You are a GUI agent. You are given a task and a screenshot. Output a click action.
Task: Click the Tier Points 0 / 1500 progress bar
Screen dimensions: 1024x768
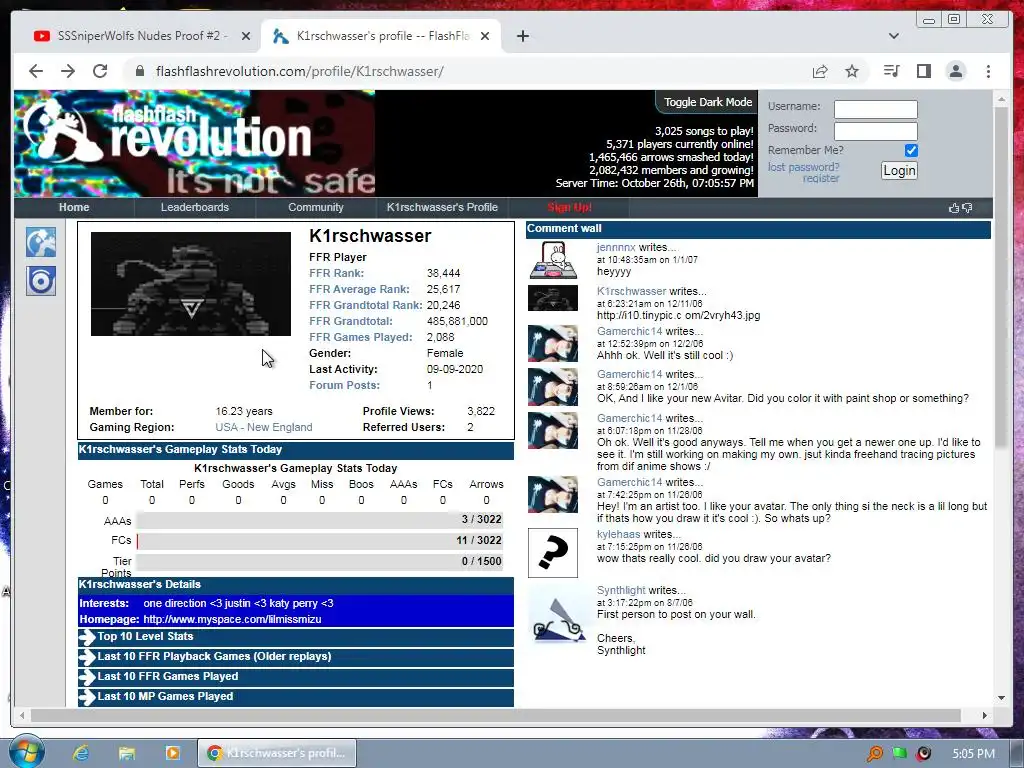[x=320, y=562]
